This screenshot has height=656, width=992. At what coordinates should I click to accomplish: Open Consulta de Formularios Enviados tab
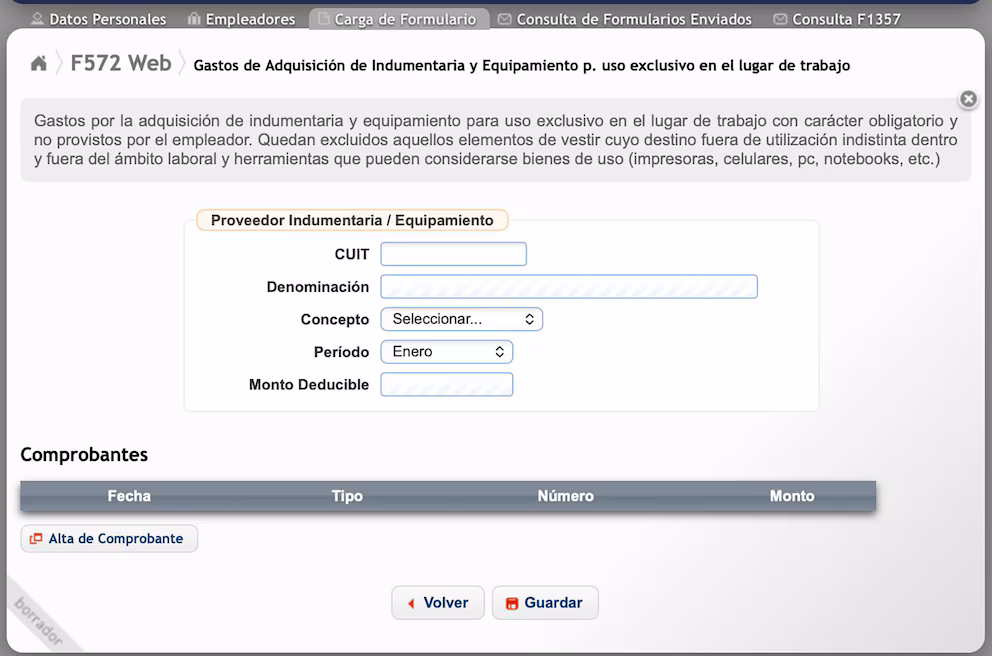[625, 20]
